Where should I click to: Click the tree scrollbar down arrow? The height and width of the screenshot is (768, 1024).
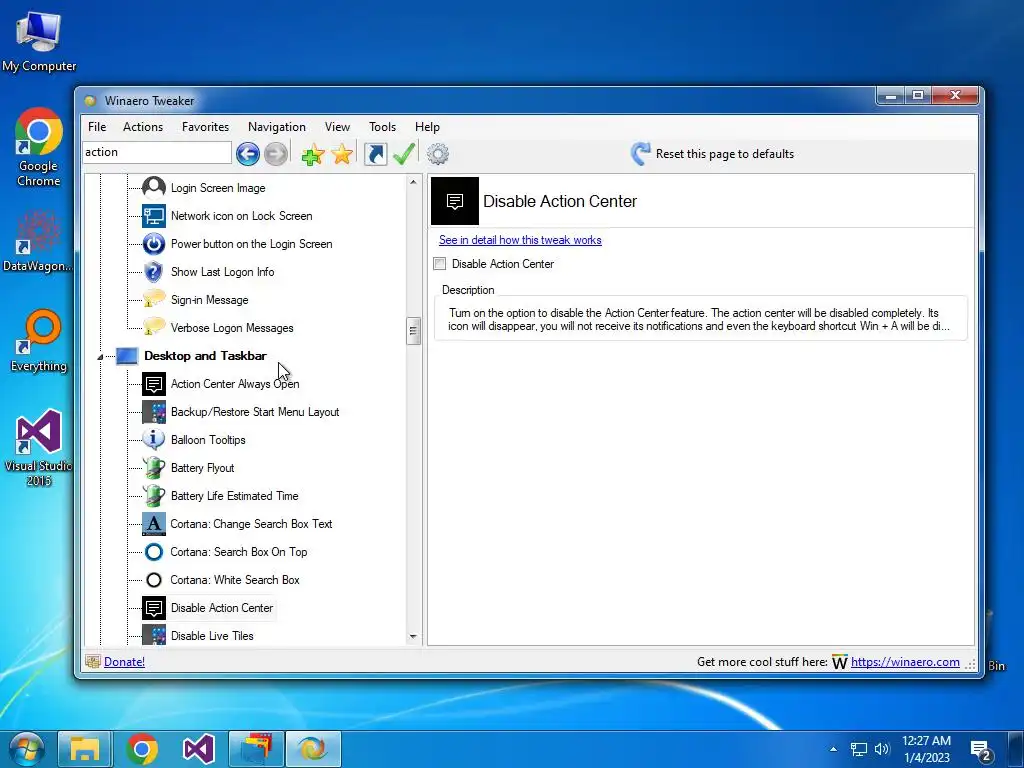413,636
